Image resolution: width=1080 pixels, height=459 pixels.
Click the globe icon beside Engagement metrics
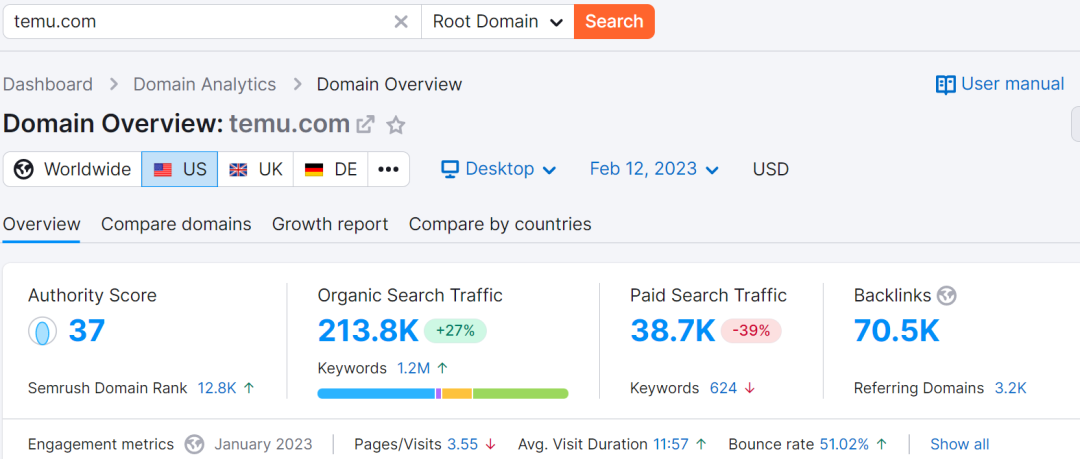pos(195,444)
